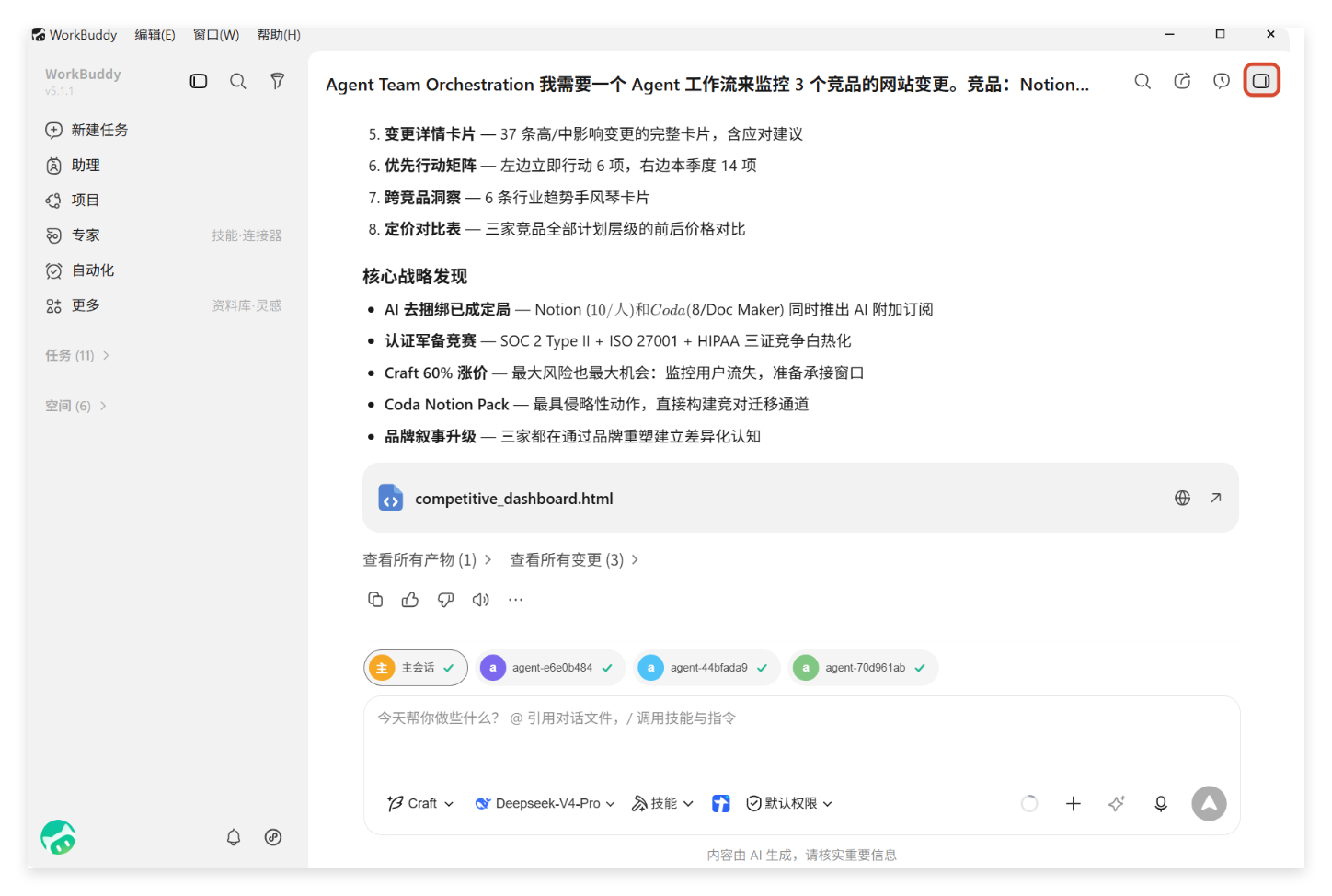1332x896 pixels.
Task: Click the context usage ring indicator
Action: [1029, 804]
